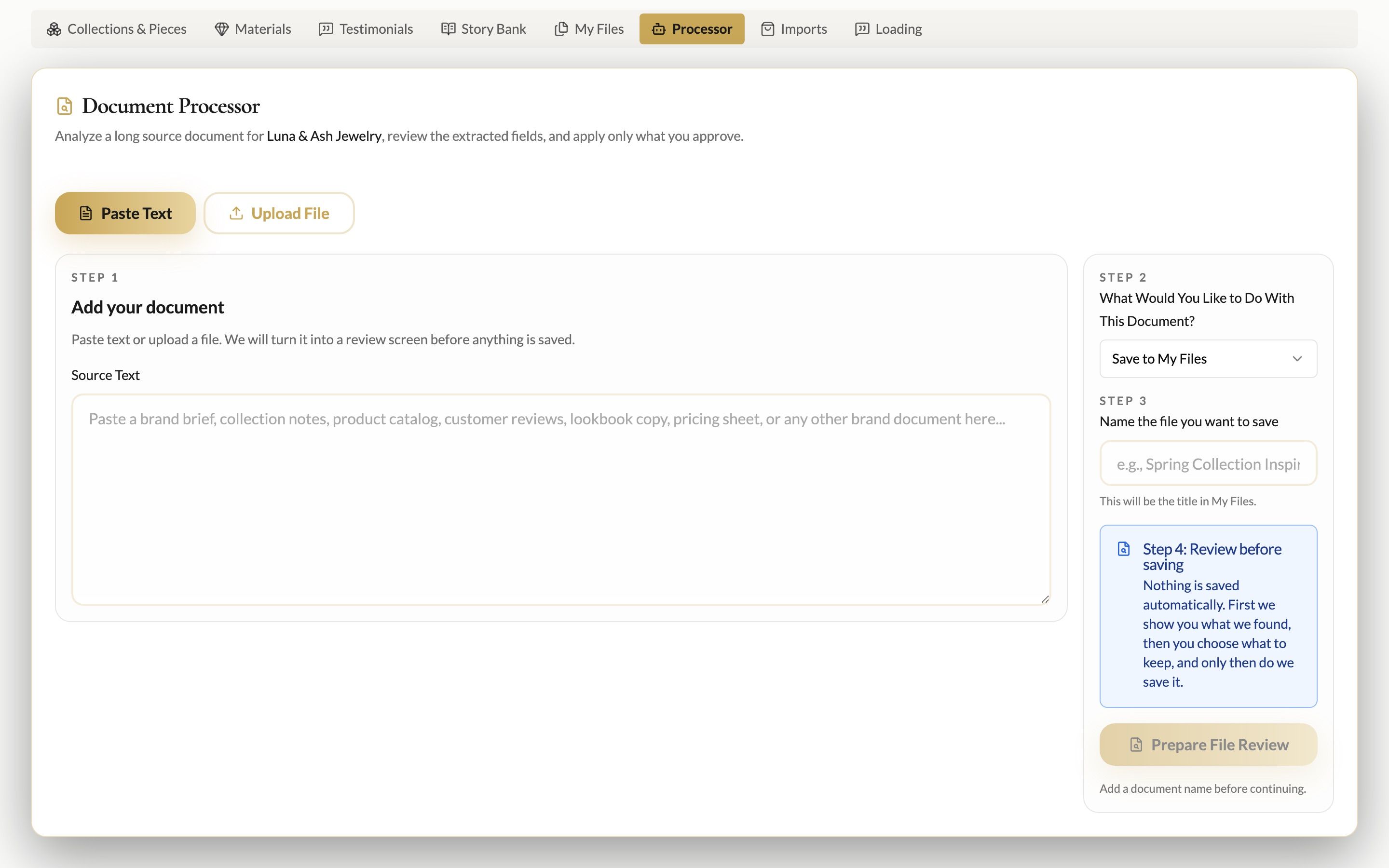
Task: Select the Processor tab
Action: (692, 29)
